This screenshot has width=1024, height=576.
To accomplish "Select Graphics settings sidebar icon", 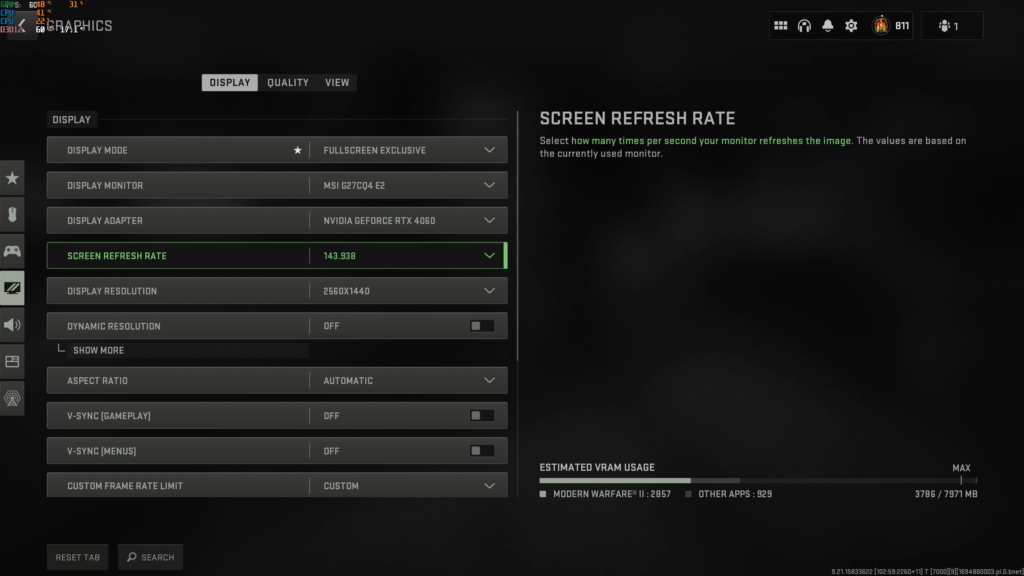I will click(12, 288).
